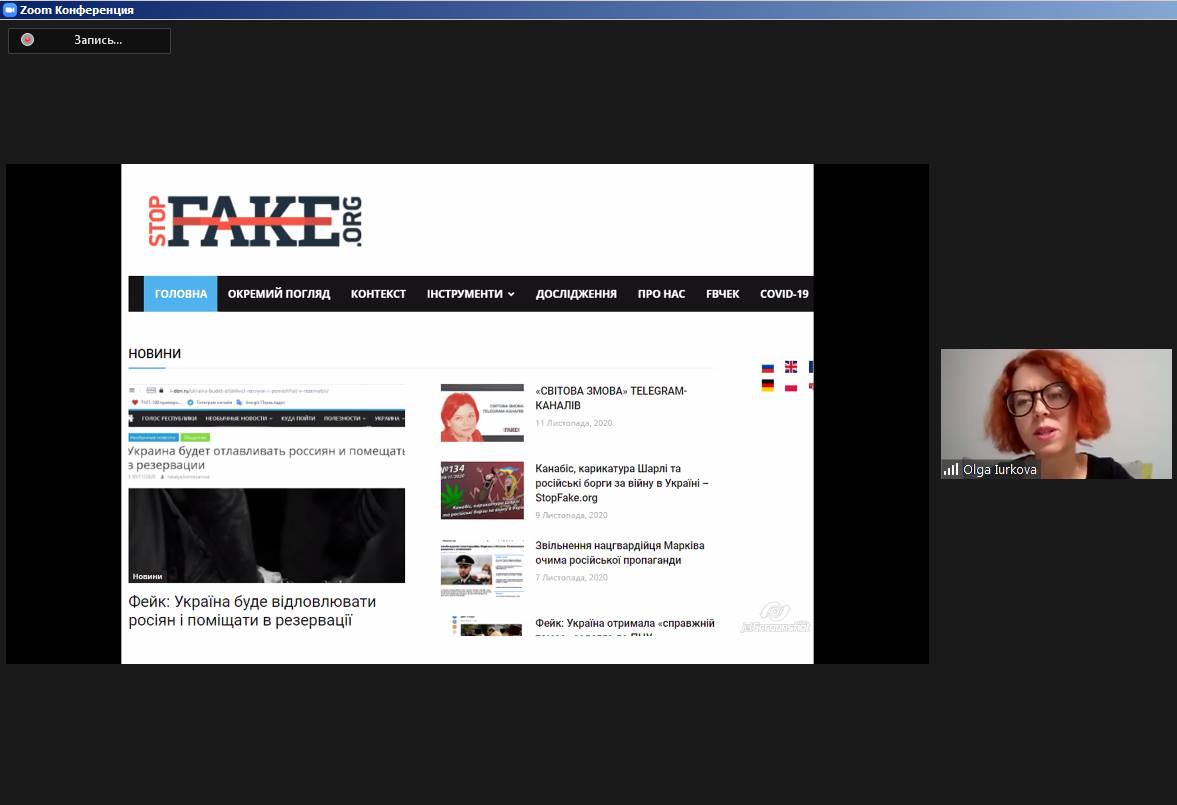This screenshot has width=1177, height=805.
Task: Choose the German flag language icon
Action: tap(768, 386)
